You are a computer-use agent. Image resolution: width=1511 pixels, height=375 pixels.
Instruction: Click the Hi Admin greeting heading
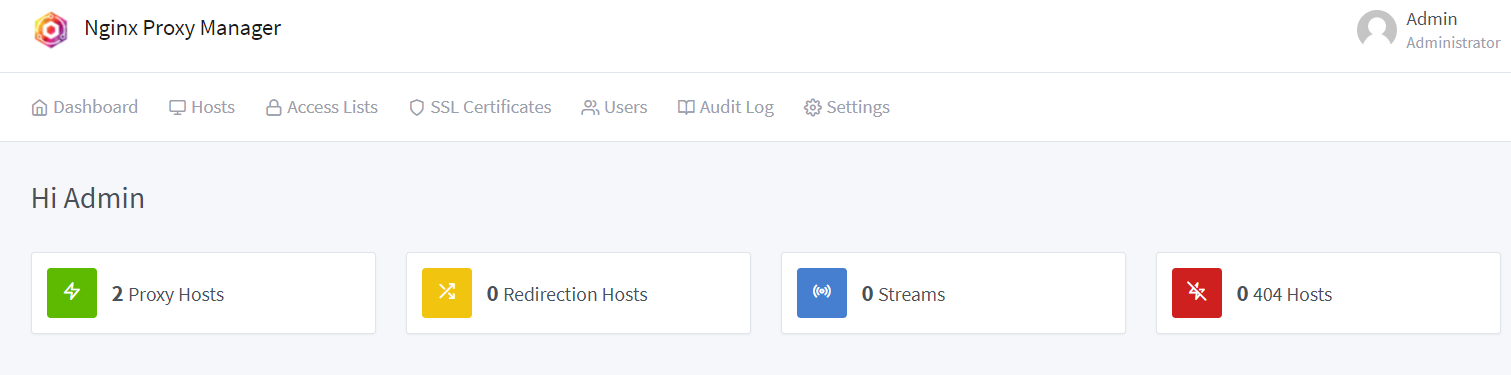pos(88,198)
